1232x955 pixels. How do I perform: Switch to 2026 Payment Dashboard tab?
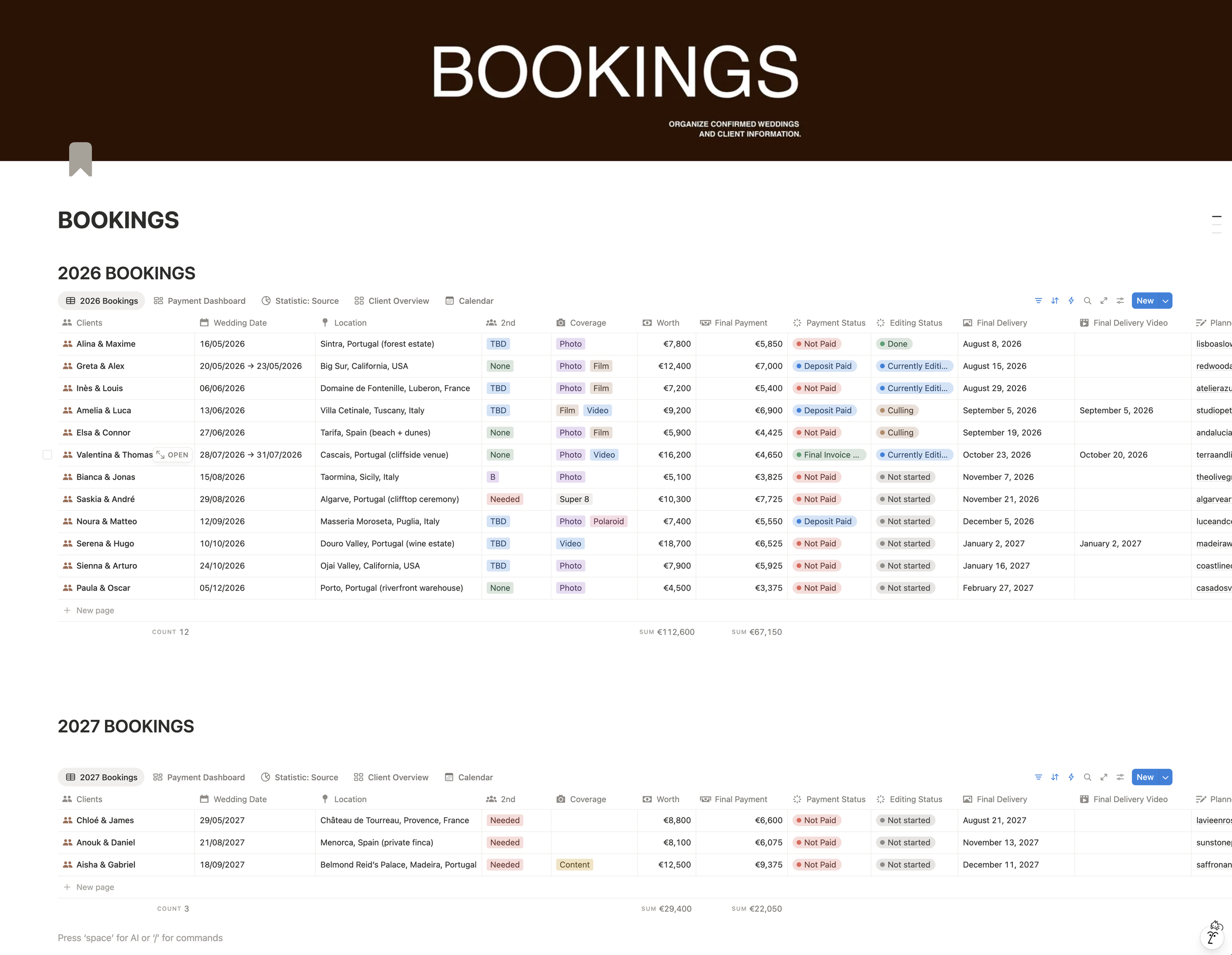(x=200, y=301)
